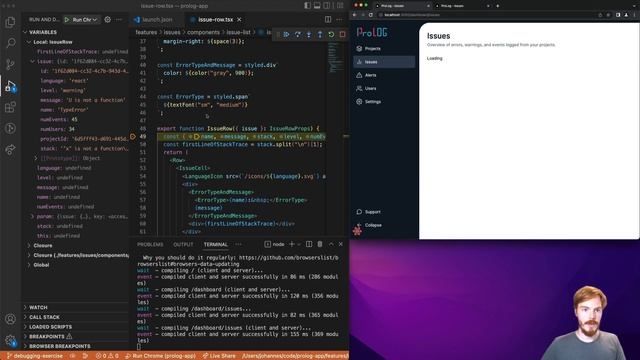Screen dimensions: 640x360
Task: Open the Explorer view in activity bar
Action: 10,22
